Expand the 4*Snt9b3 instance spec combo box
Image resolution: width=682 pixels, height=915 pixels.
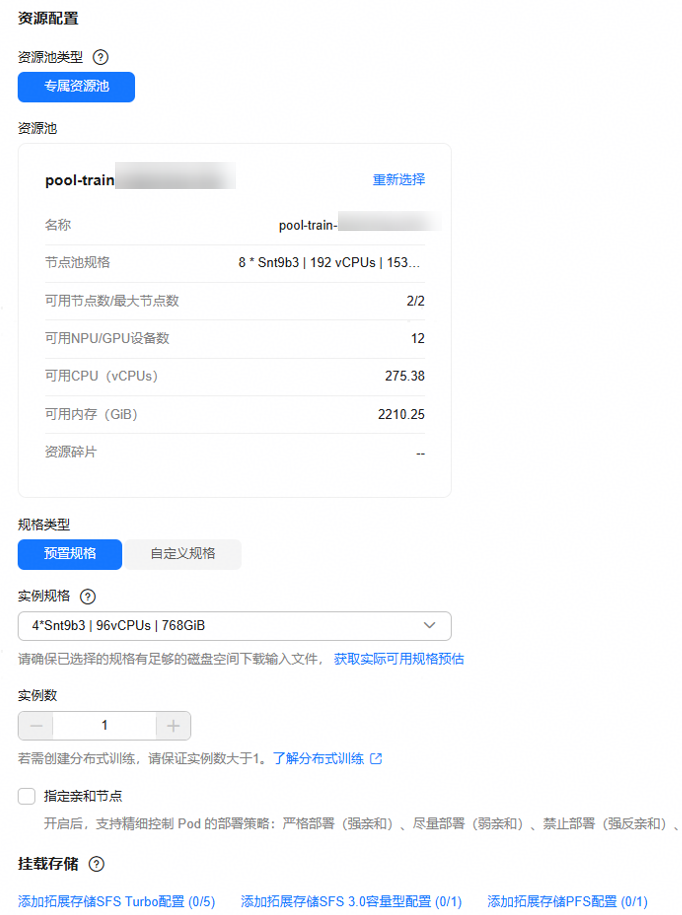[x=235, y=626]
